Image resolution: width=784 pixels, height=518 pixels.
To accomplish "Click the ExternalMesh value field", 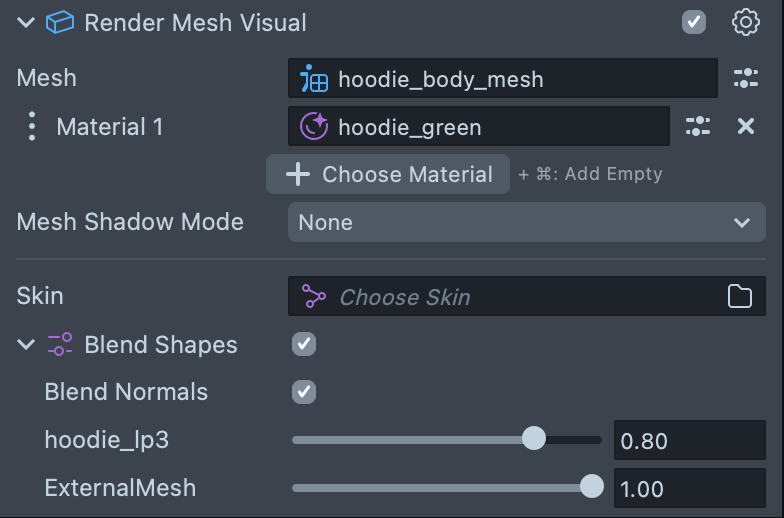I will click(x=688, y=488).
